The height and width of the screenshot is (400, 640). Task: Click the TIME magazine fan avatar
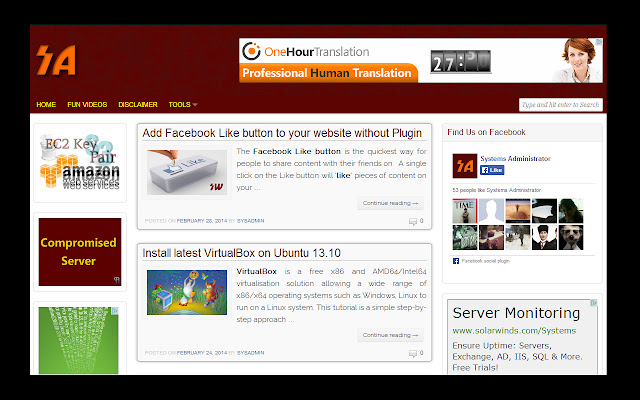(x=464, y=211)
